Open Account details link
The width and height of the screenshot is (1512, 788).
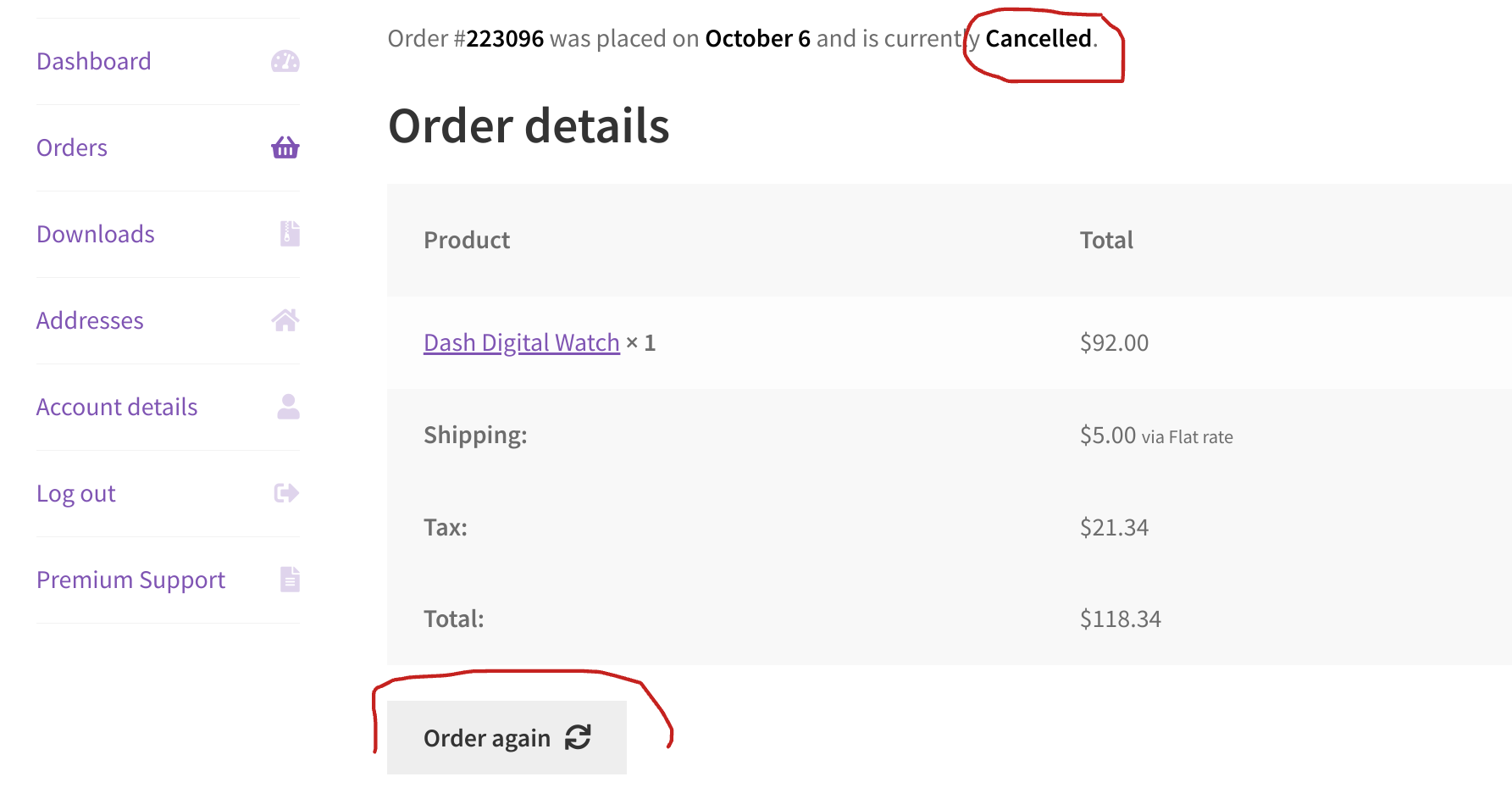click(x=117, y=407)
